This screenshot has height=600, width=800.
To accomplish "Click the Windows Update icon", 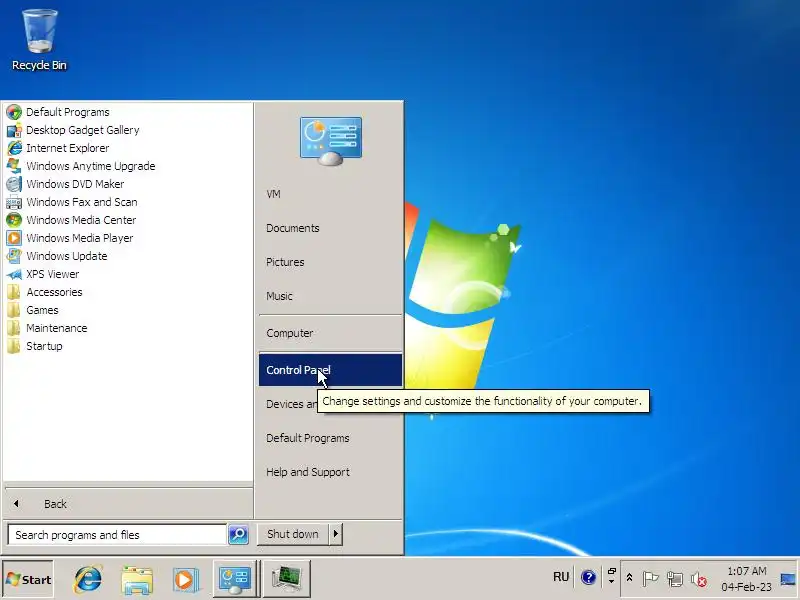I will (x=14, y=256).
